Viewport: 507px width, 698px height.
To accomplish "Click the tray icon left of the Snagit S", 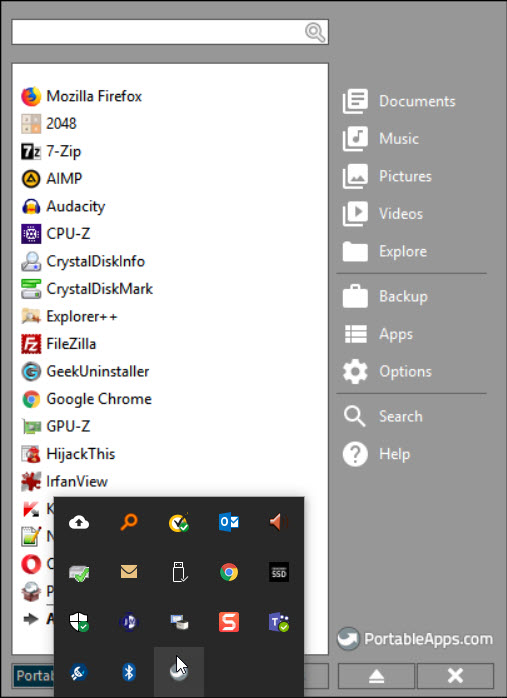I will pyautogui.click(x=179, y=622).
